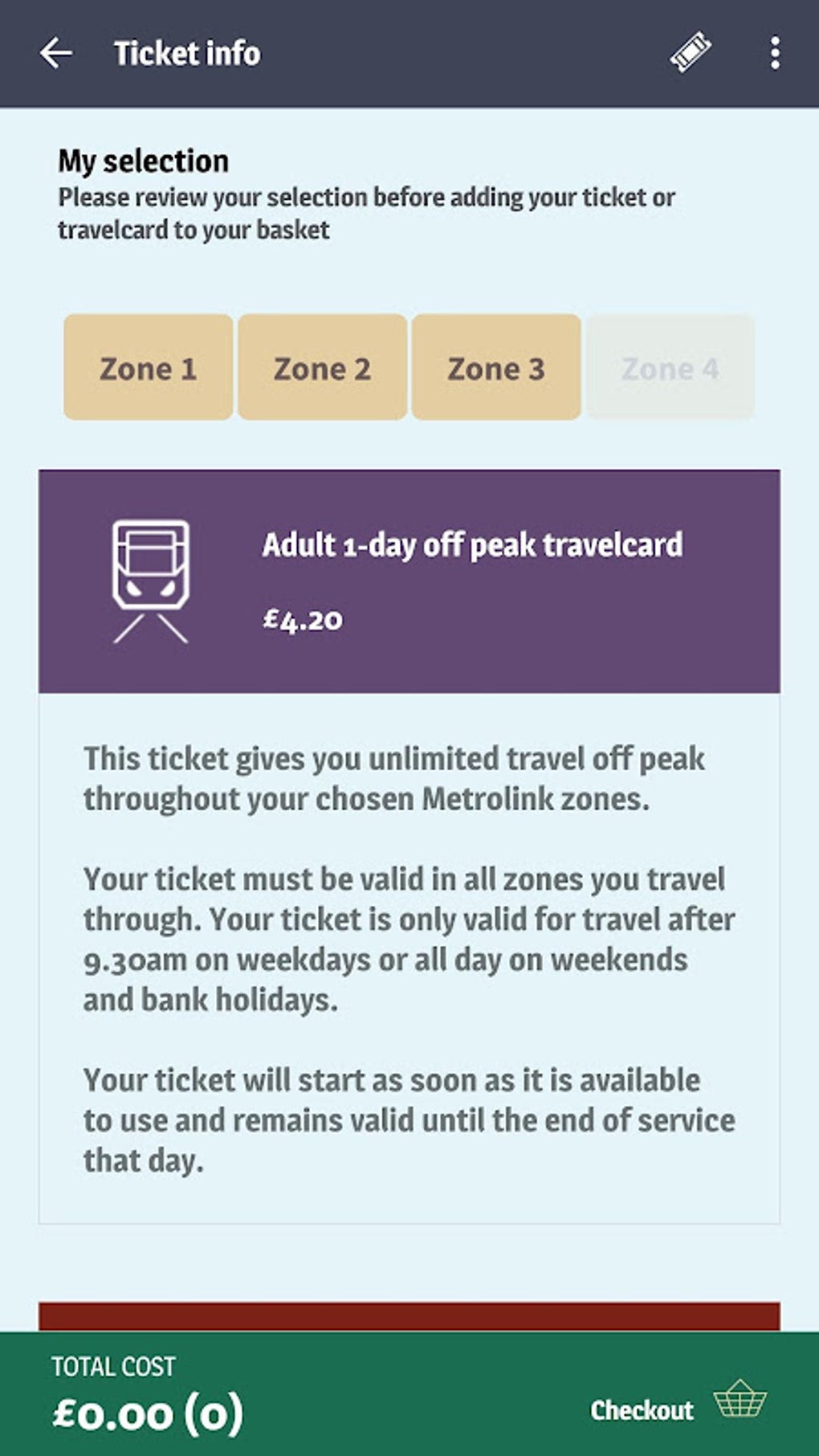This screenshot has height=1456, width=819.
Task: Tap the Ticket info header title
Action: click(x=187, y=54)
